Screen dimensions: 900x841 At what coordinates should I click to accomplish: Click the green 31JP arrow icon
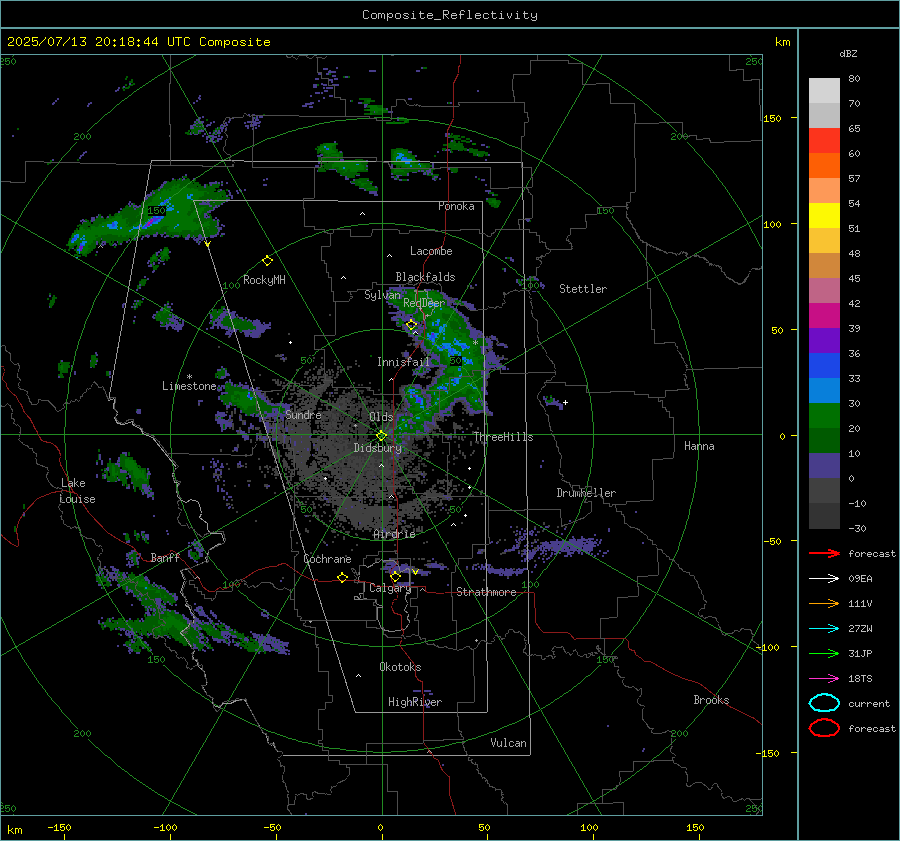click(824, 653)
